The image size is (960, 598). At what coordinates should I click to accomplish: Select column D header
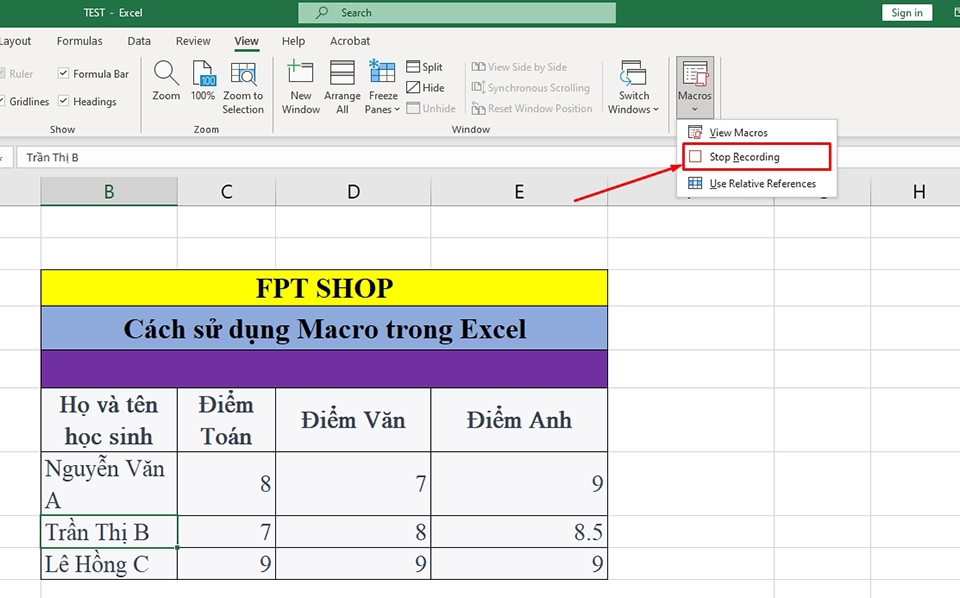point(353,192)
